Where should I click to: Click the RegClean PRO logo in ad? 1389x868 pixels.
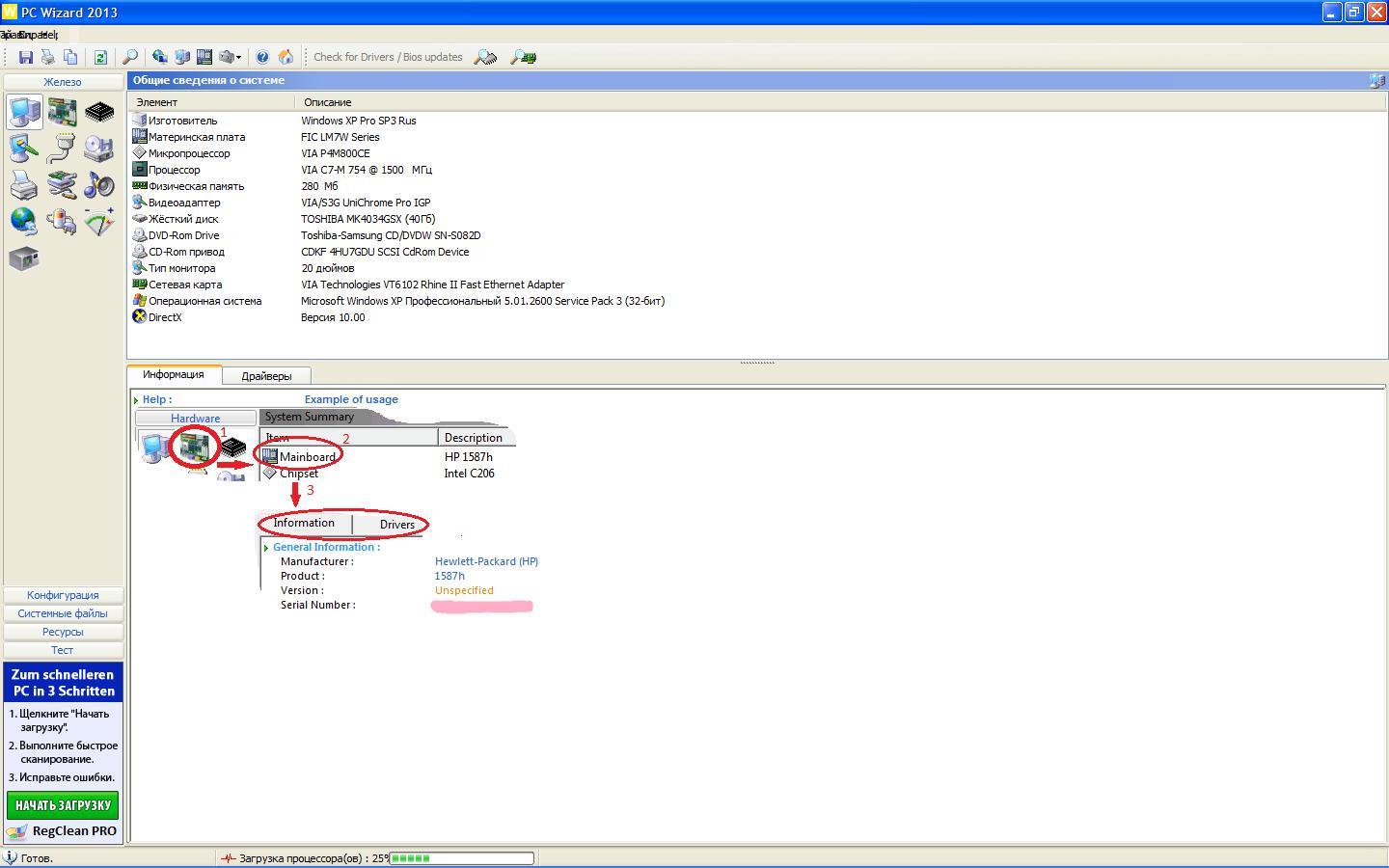(x=63, y=831)
